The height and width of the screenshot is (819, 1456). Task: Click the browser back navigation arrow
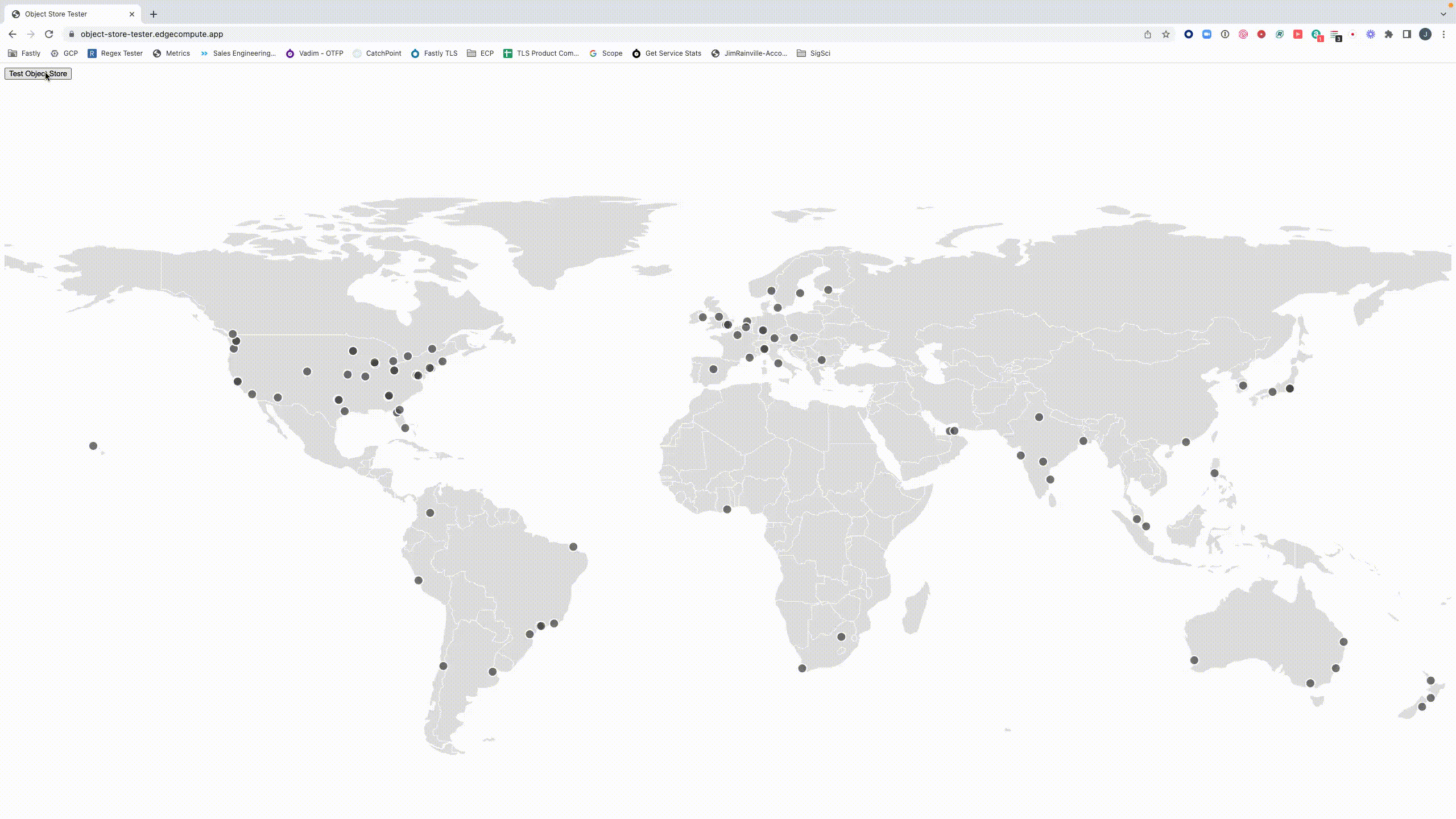12,34
